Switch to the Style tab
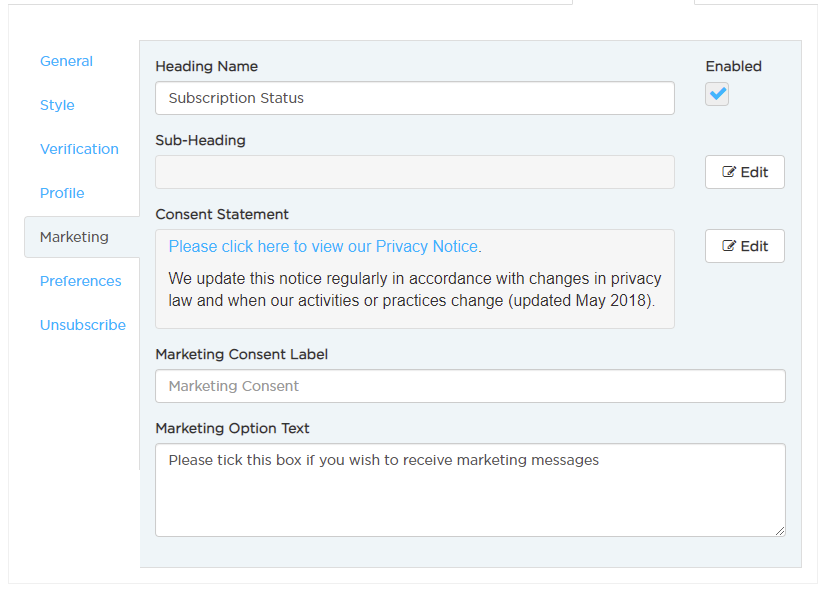Image resolution: width=827 pixels, height=592 pixels. tap(57, 105)
